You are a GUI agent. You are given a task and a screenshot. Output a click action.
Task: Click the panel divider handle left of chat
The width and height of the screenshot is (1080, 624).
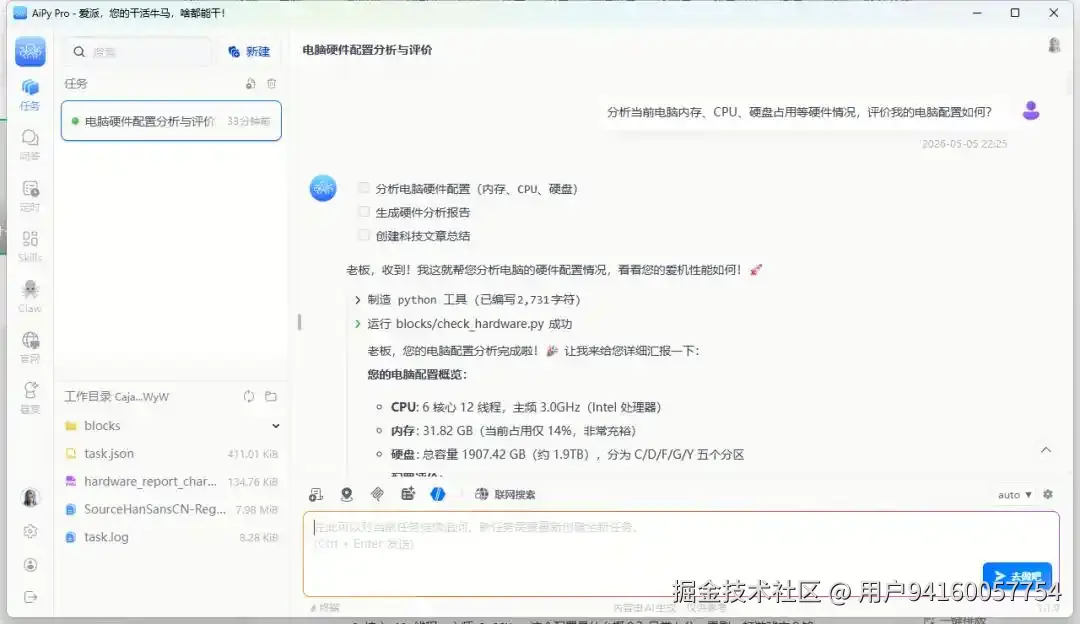coord(299,322)
